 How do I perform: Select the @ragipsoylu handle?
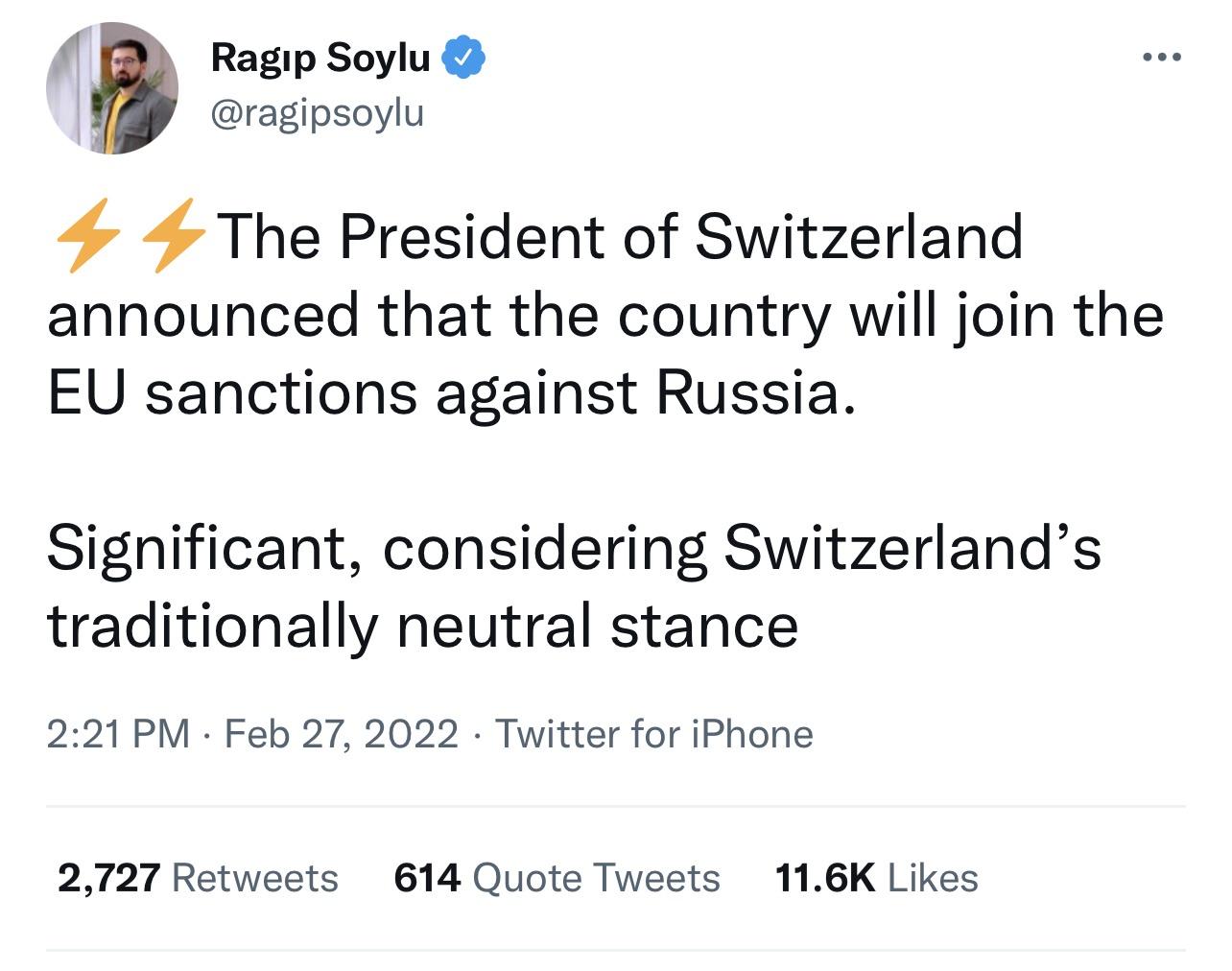(317, 114)
